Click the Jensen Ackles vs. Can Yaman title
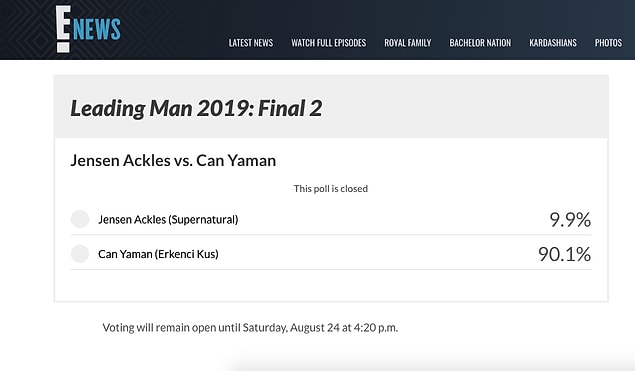Image resolution: width=635 pixels, height=371 pixels. 173,160
